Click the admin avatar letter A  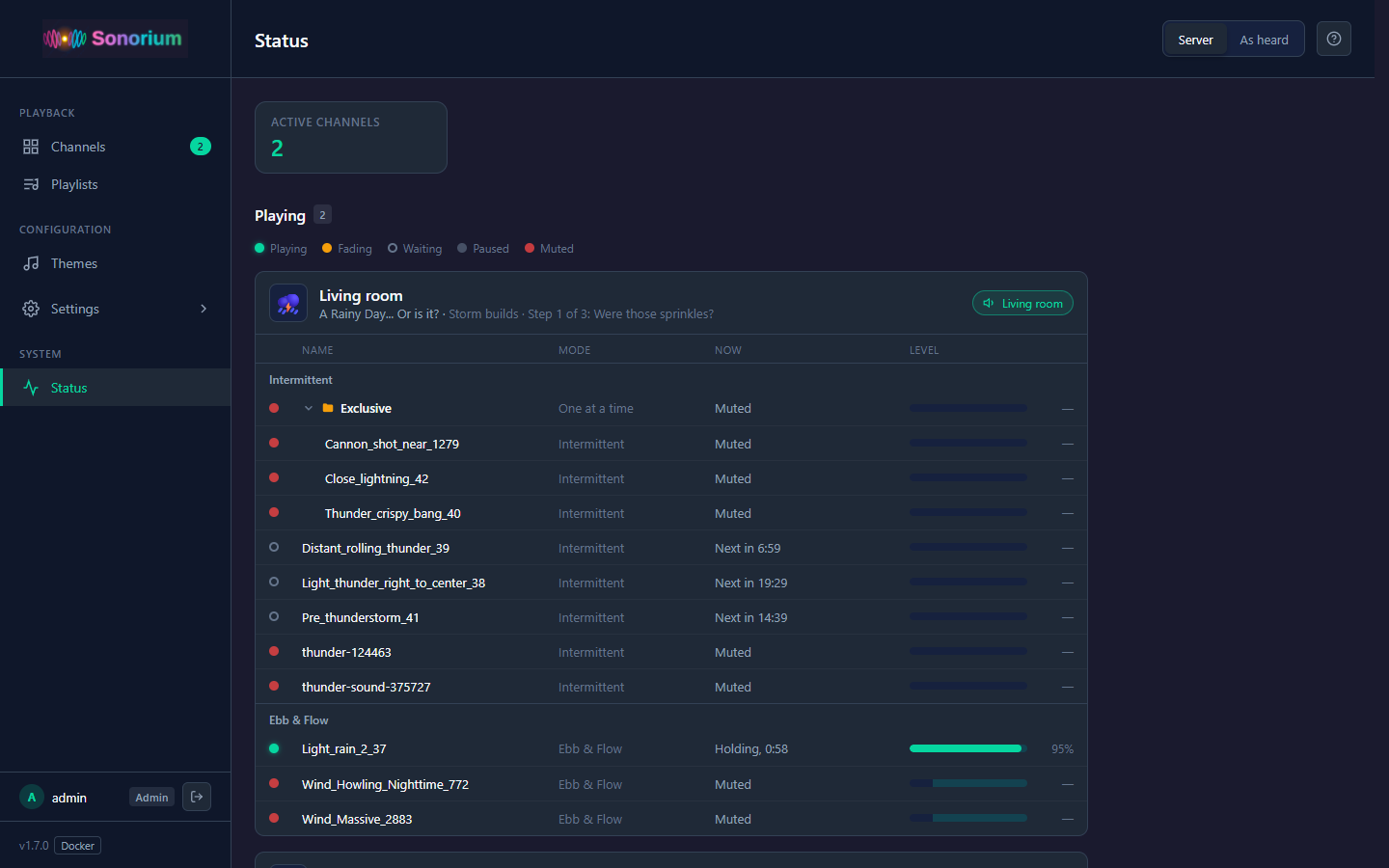pos(32,798)
